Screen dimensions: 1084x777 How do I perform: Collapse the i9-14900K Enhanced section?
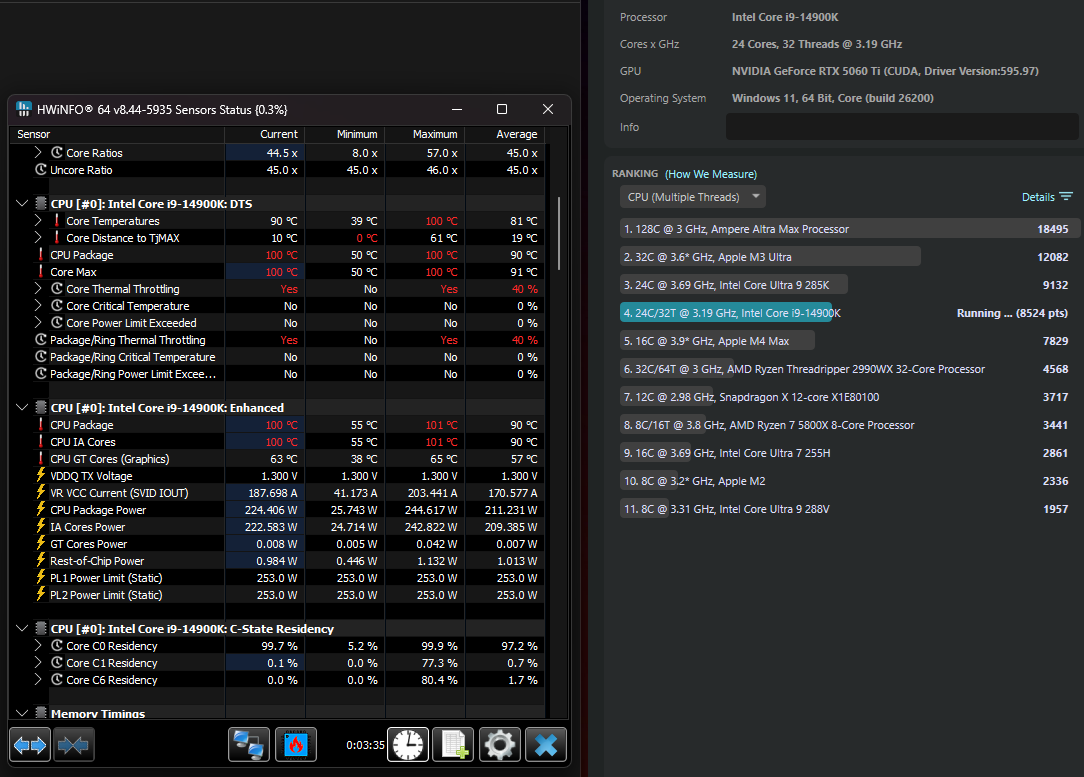(22, 407)
